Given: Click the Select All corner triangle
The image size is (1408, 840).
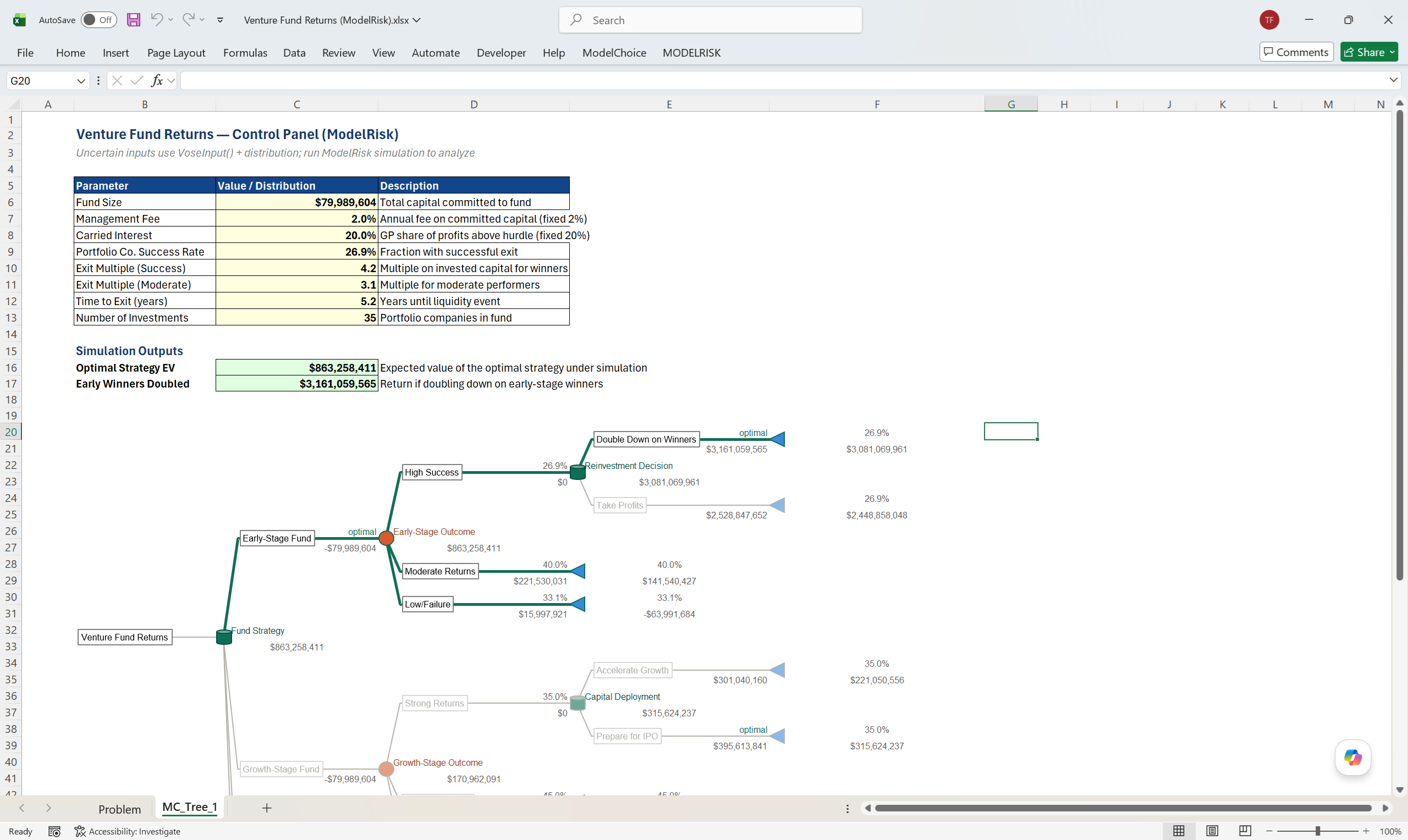Looking at the screenshot, I should click(14, 104).
